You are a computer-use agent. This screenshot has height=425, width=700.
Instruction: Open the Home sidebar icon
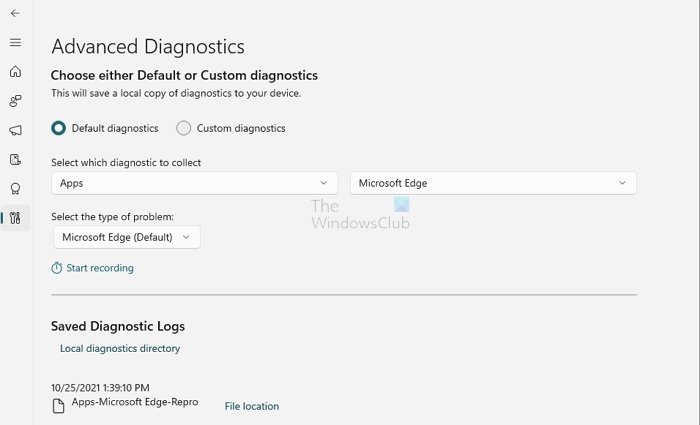15,72
